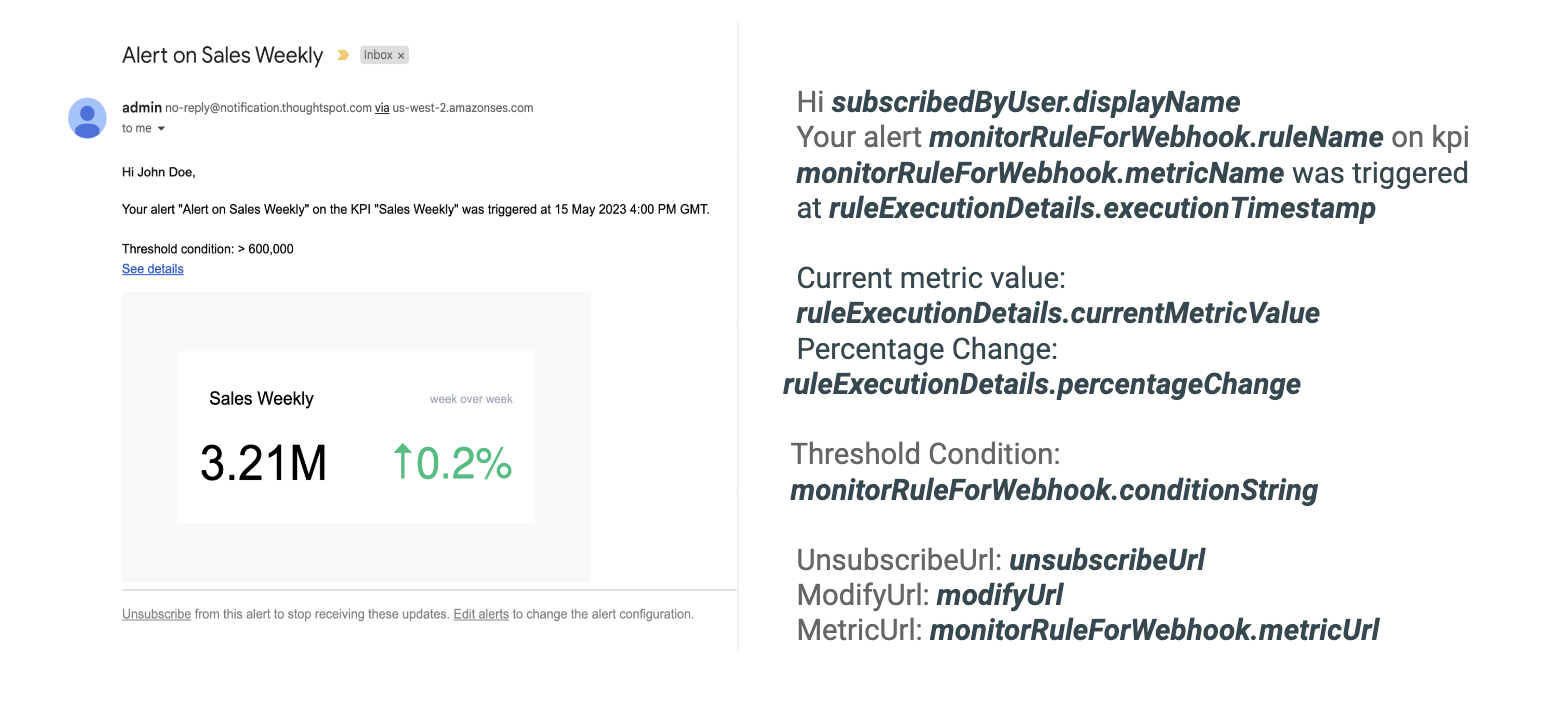Remove the Inbox label using its x
The image size is (1568, 719).
click(401, 56)
